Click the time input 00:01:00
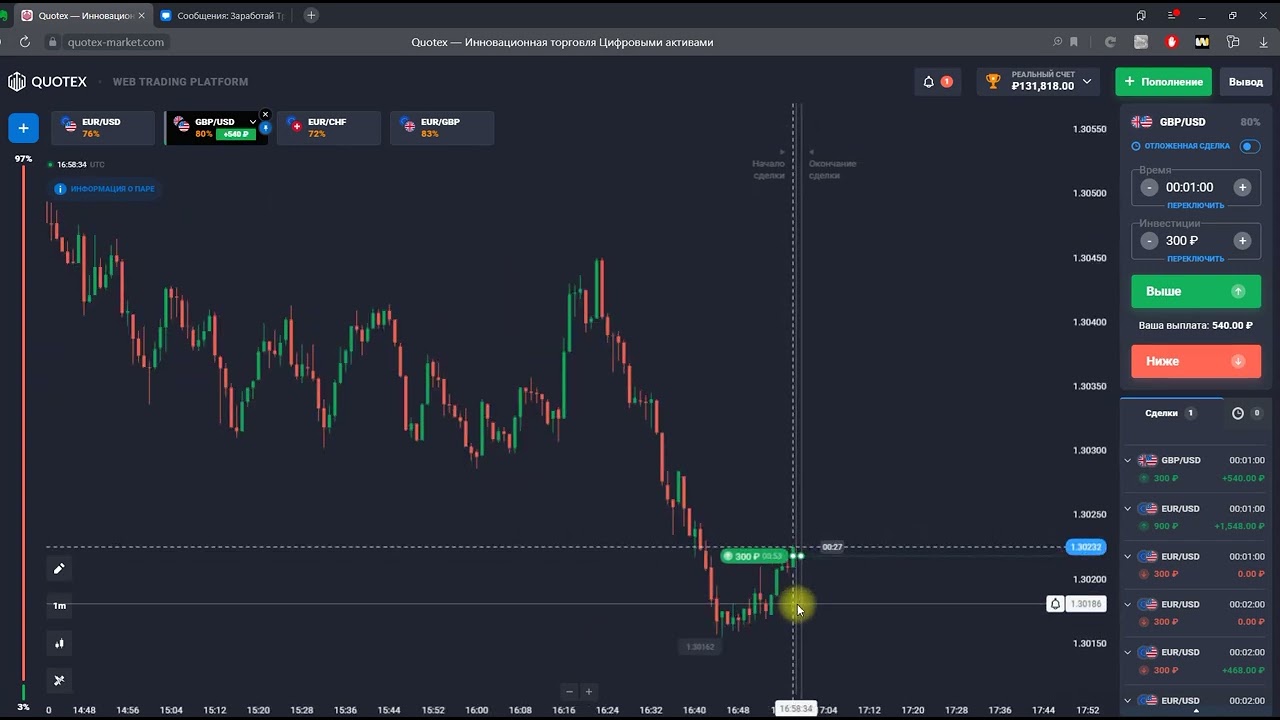This screenshot has height=720, width=1280. click(x=1190, y=187)
